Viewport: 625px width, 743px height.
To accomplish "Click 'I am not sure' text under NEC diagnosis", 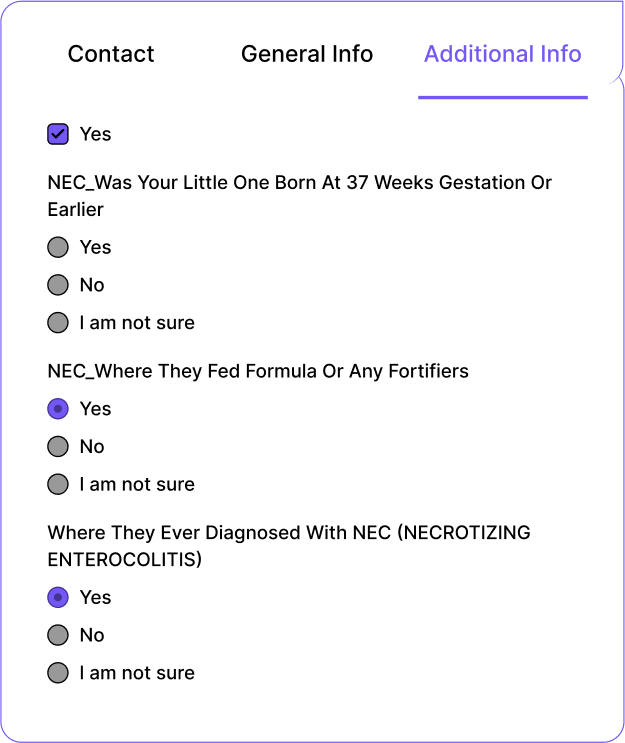I will tap(137, 673).
